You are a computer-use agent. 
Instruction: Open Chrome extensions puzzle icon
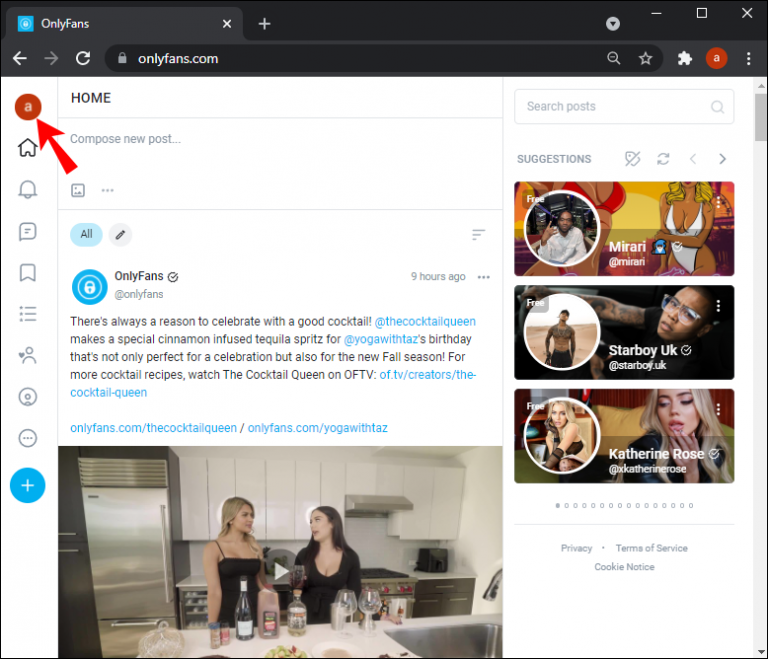[x=684, y=58]
